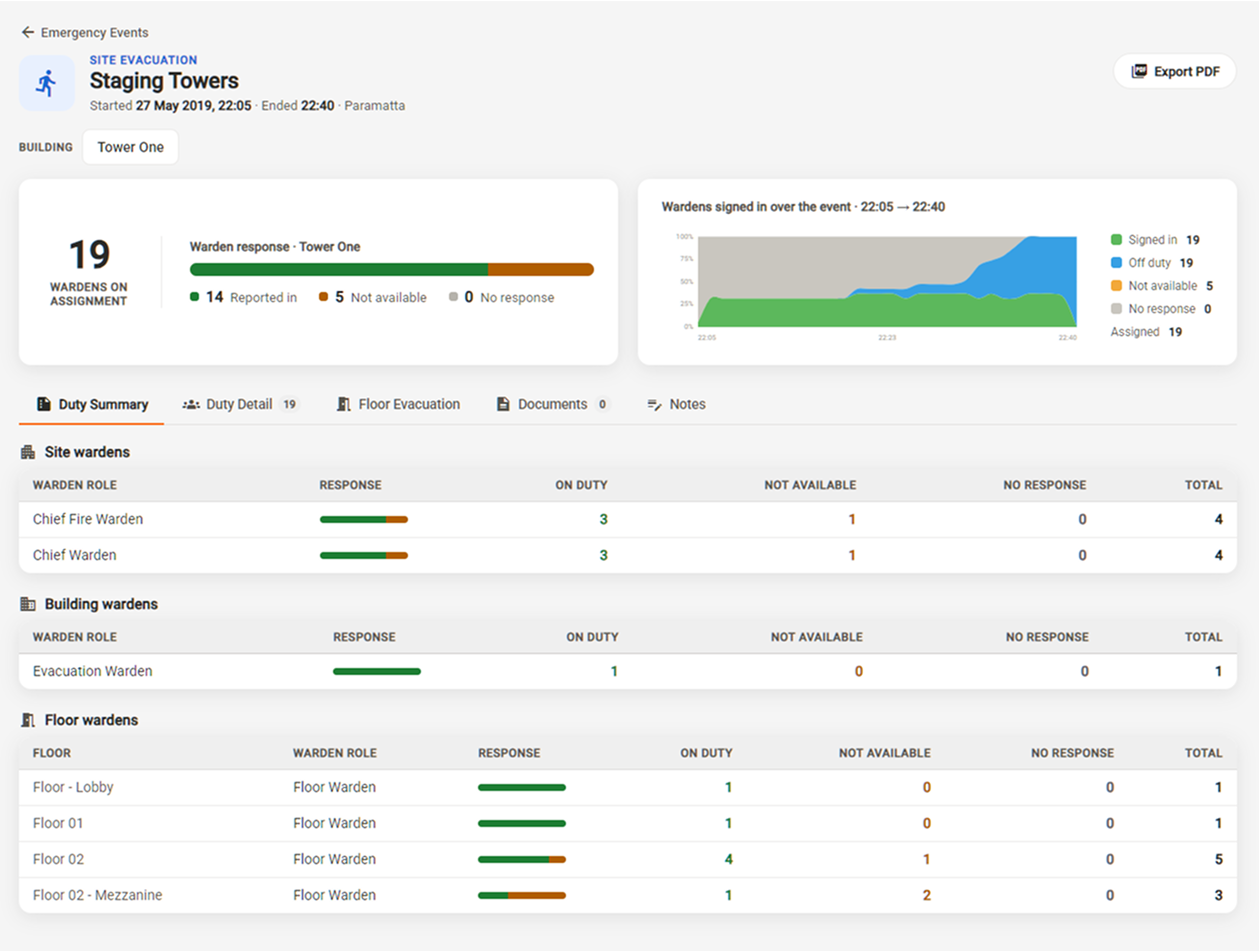1259x951 pixels.
Task: Click the Floor Evacuation door icon
Action: (344, 405)
